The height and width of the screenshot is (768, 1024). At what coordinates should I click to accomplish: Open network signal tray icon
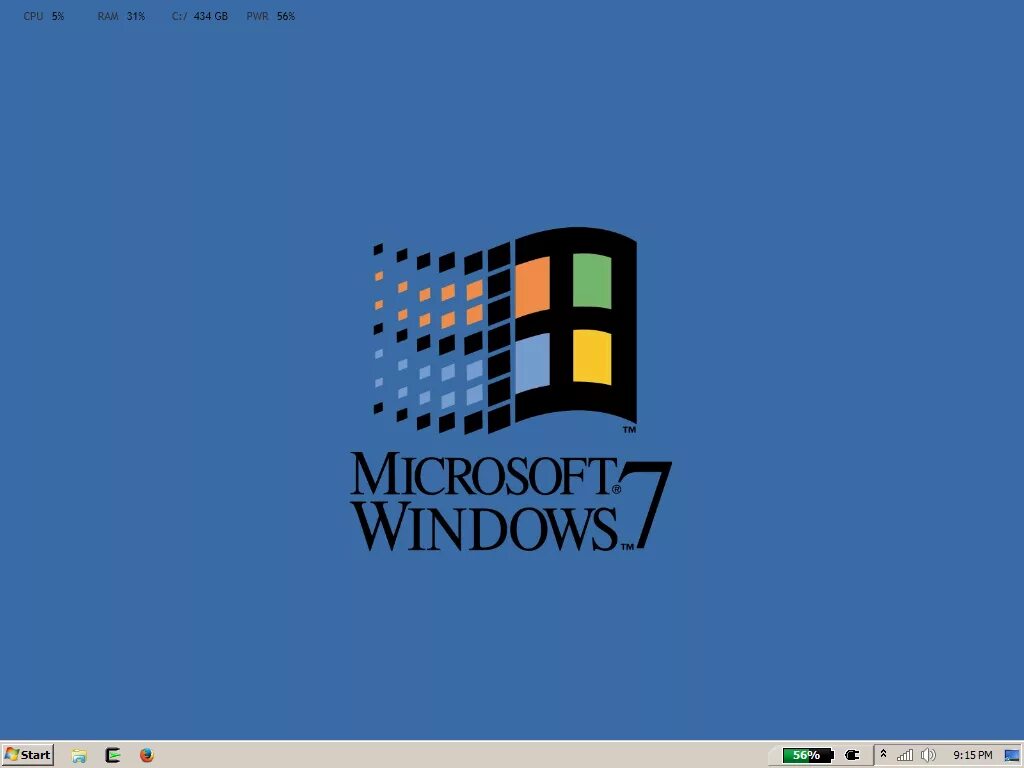[905, 756]
